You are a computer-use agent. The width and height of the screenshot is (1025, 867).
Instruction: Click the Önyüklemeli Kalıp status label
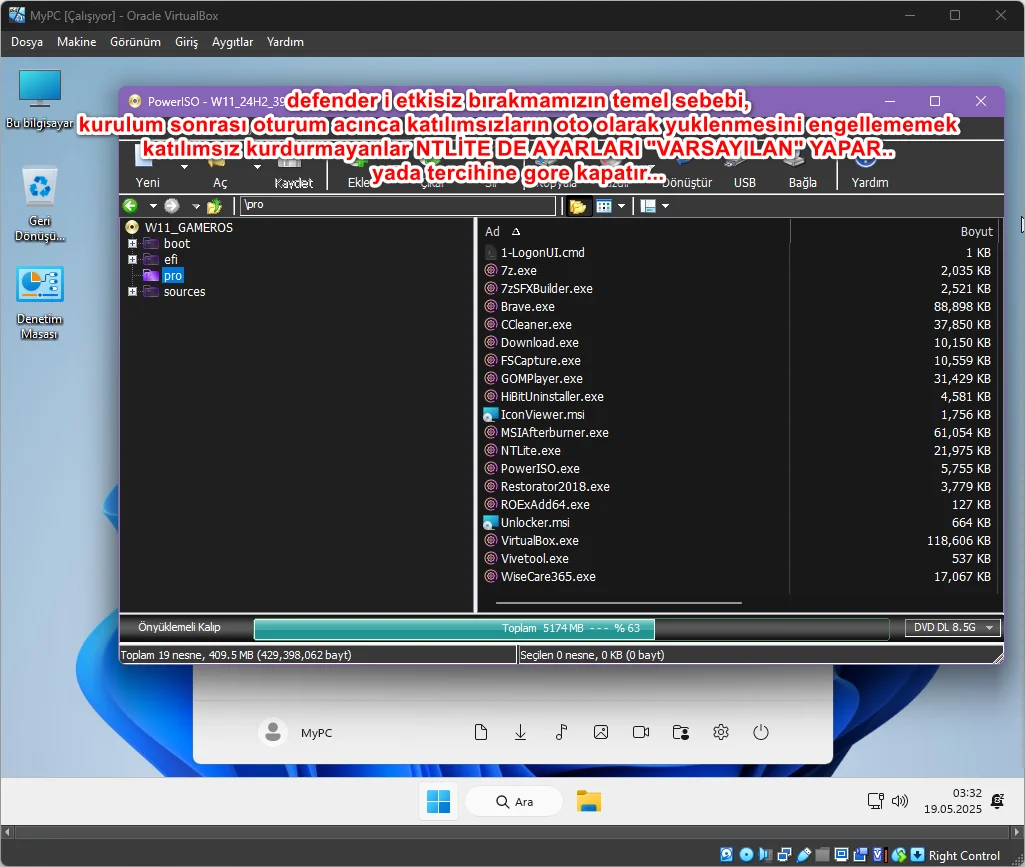[x=179, y=627]
